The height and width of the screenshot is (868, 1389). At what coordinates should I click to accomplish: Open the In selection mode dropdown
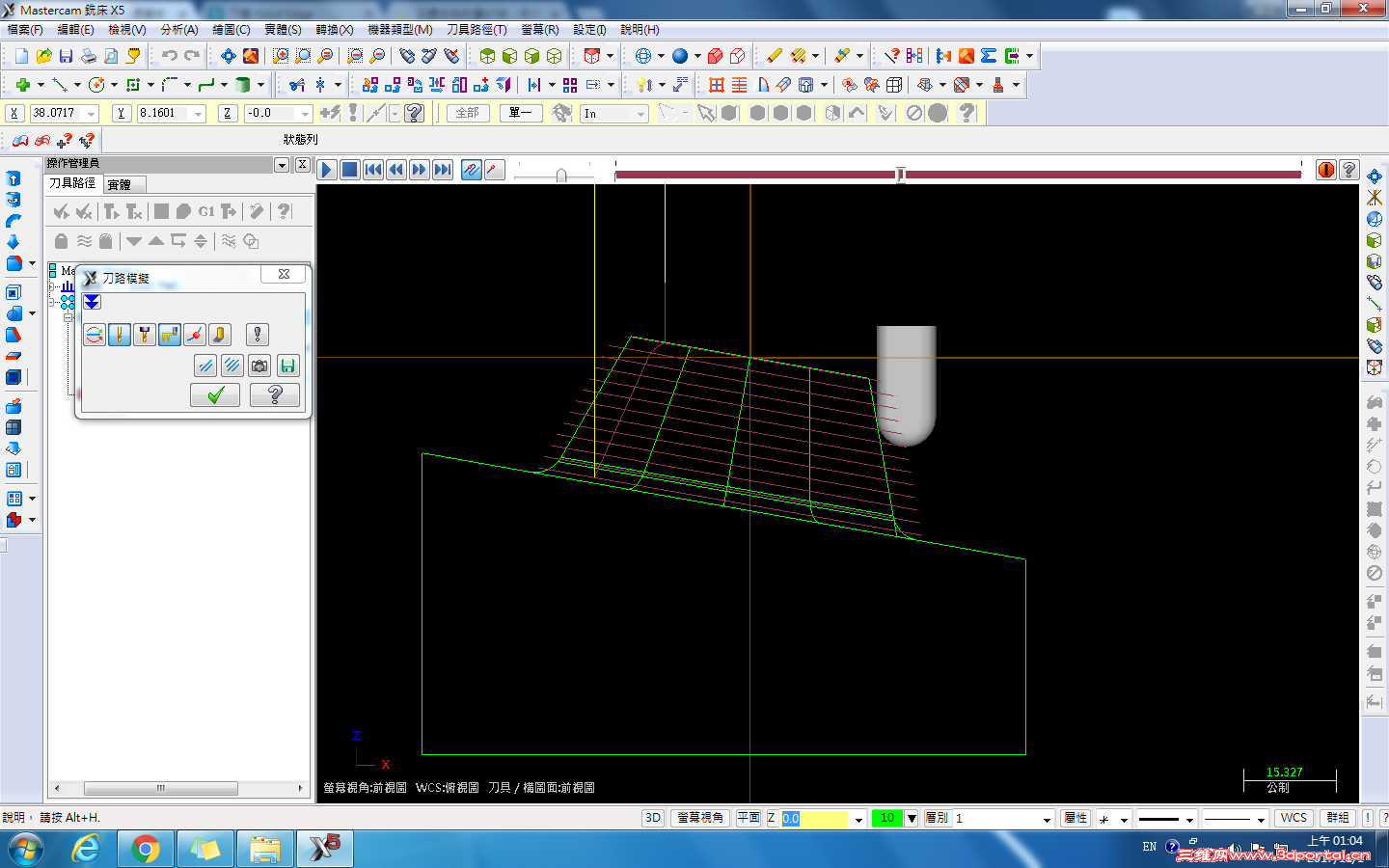pyautogui.click(x=640, y=114)
